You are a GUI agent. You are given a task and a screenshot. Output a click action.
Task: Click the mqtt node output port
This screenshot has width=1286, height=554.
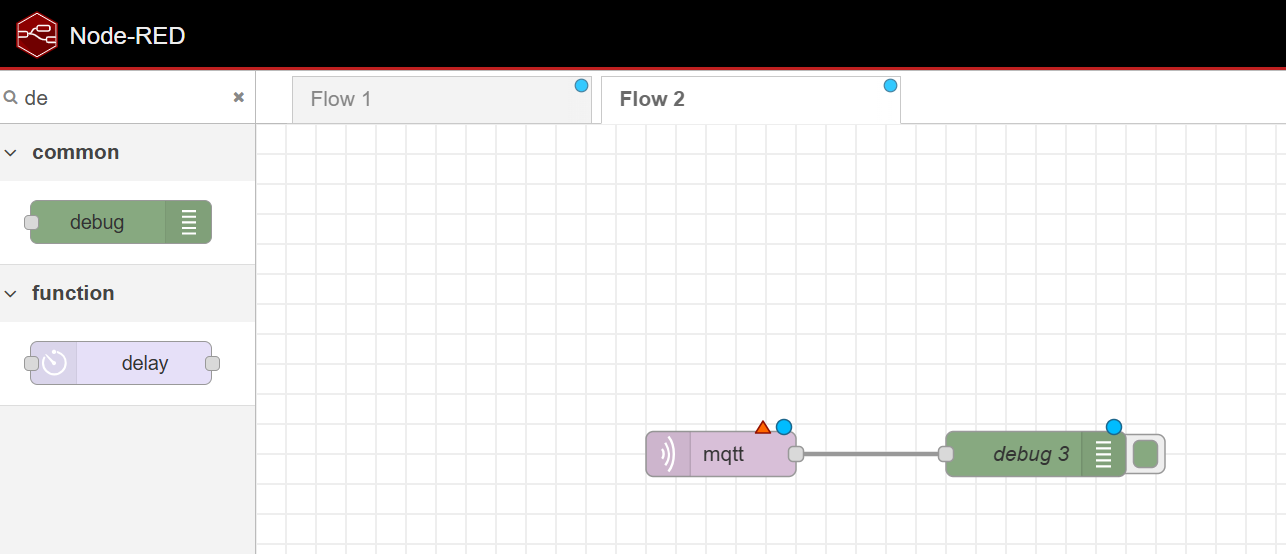pyautogui.click(x=796, y=454)
